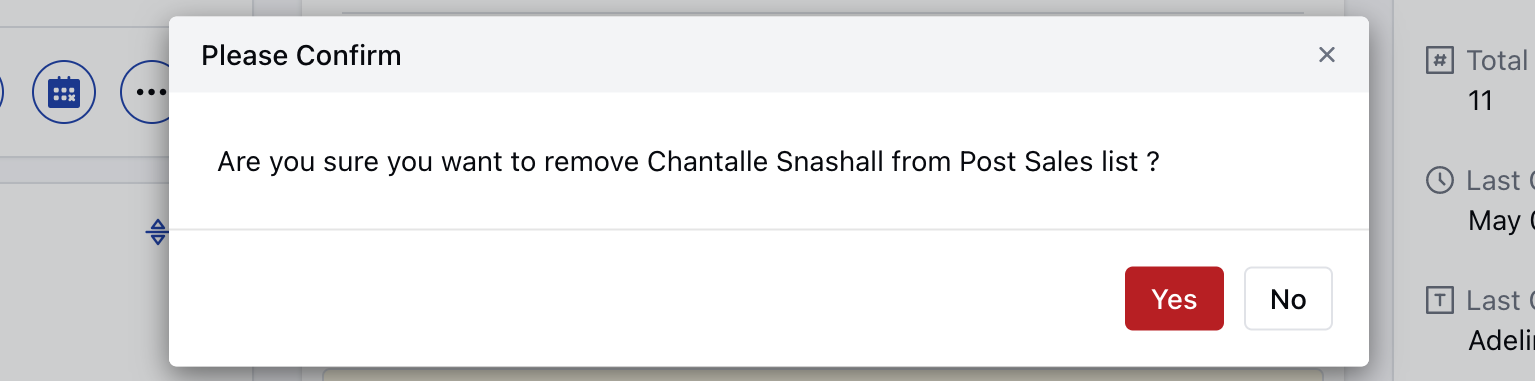The height and width of the screenshot is (381, 1535).
Task: Close the Please Confirm dialog
Action: click(1327, 54)
